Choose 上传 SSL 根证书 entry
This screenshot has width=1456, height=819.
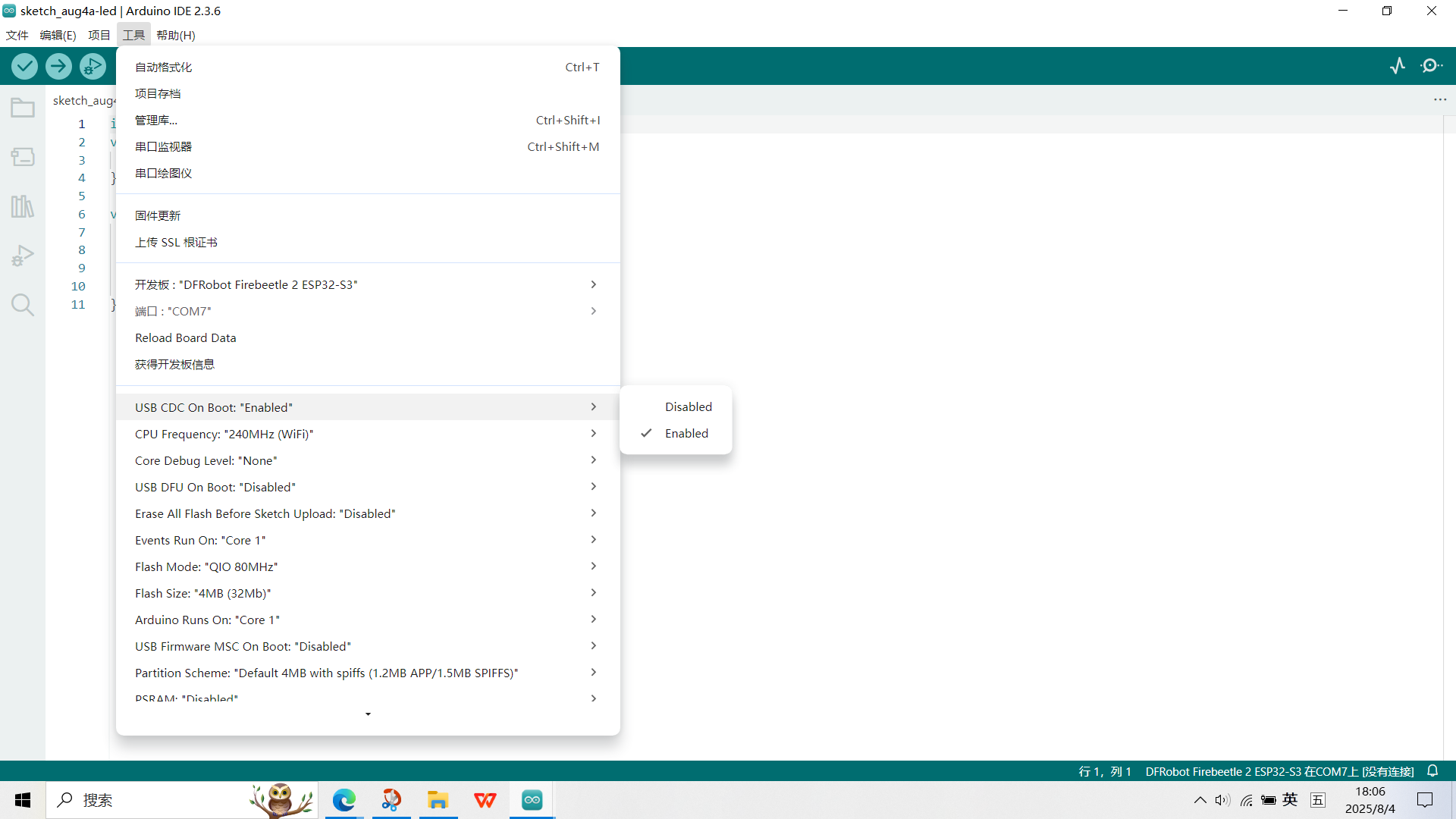368,242
